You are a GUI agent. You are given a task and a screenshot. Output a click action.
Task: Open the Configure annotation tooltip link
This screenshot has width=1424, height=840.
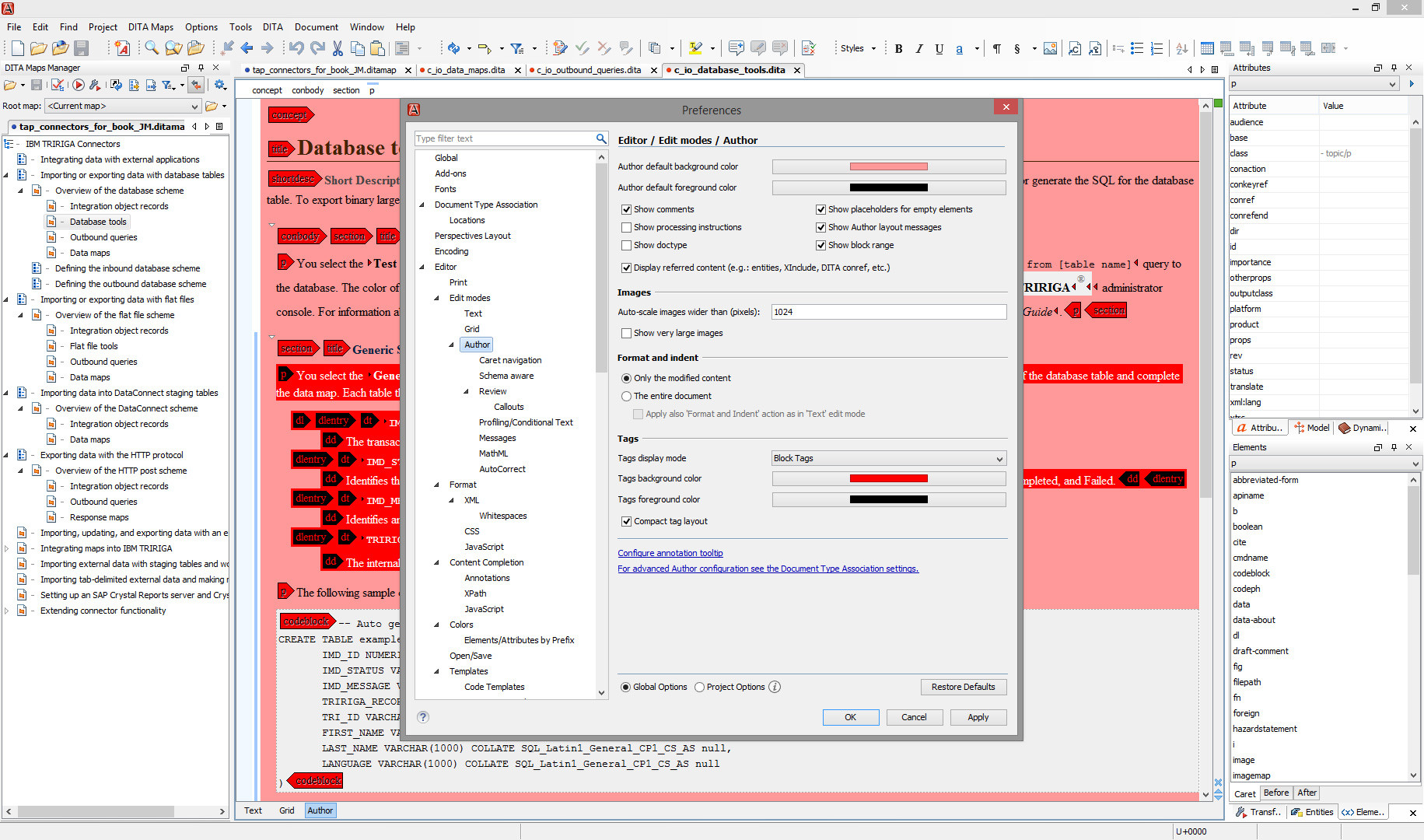click(670, 553)
